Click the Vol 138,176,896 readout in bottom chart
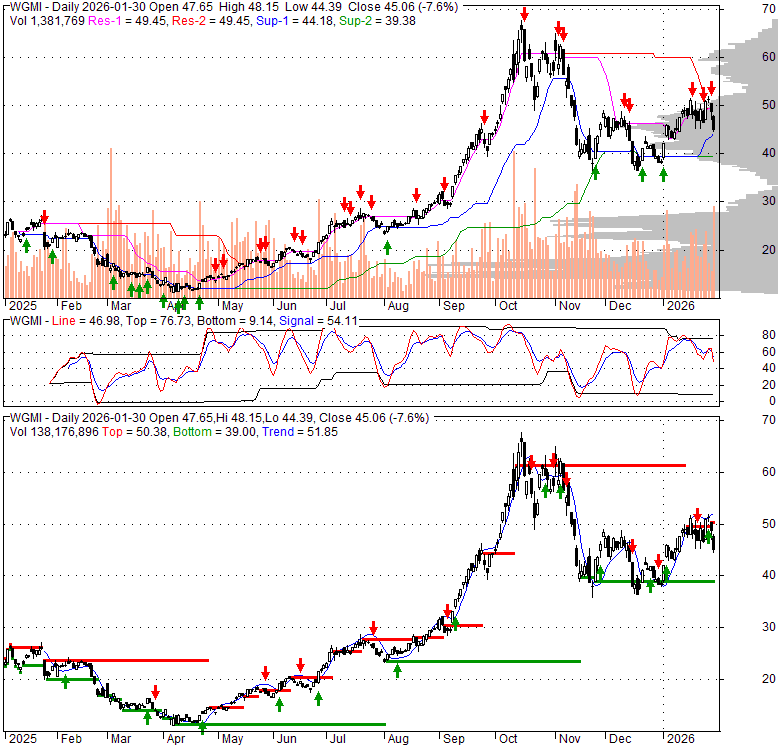This screenshot has height=745, width=780. (54, 432)
